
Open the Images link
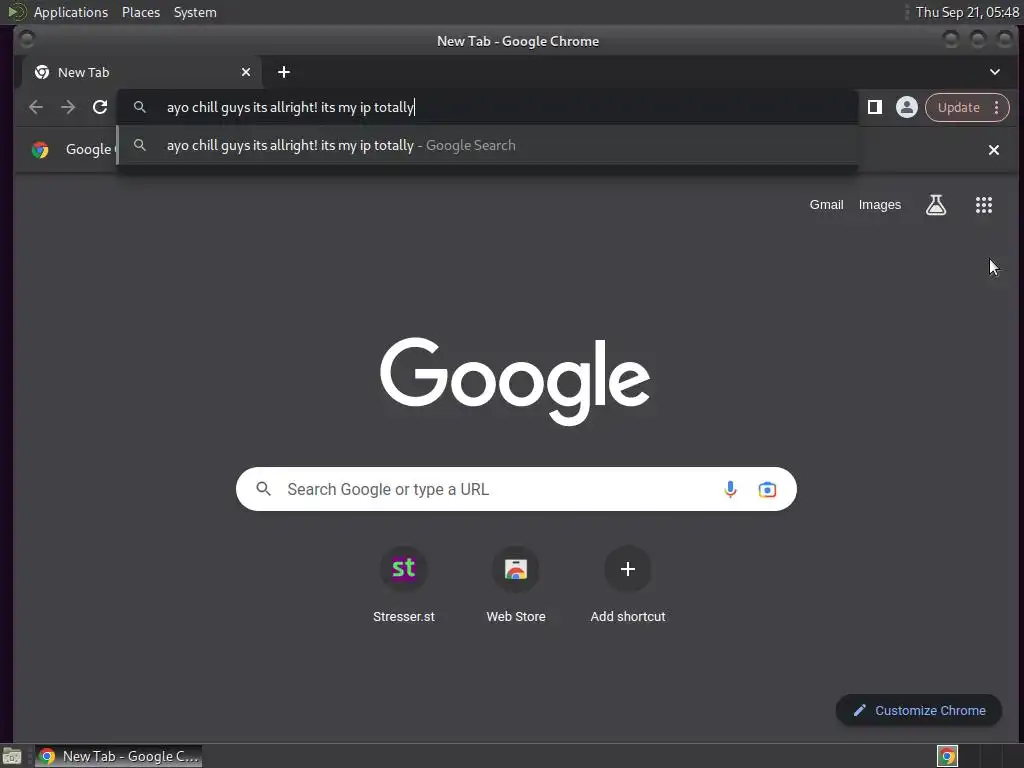coord(880,204)
